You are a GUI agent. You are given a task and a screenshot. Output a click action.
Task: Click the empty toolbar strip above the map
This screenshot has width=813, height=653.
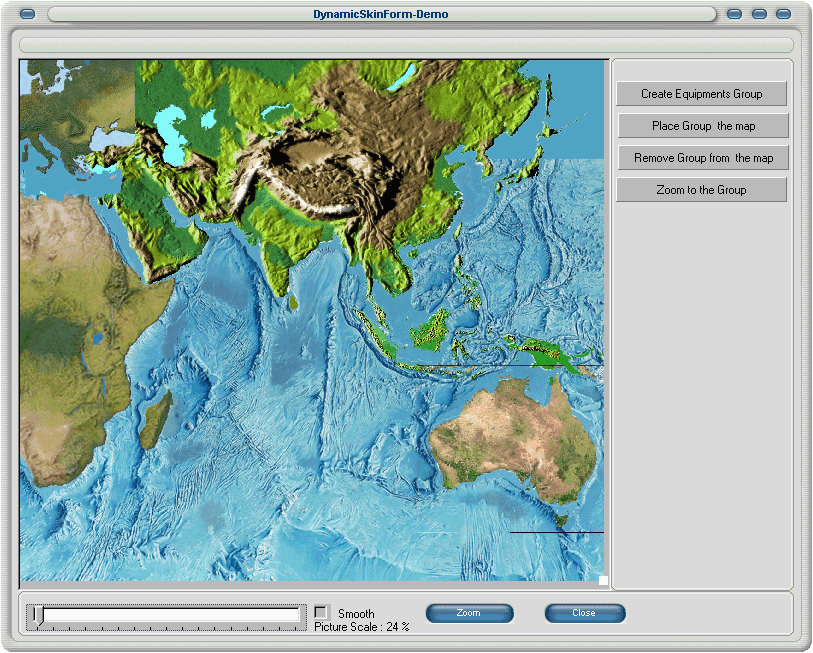(x=406, y=45)
